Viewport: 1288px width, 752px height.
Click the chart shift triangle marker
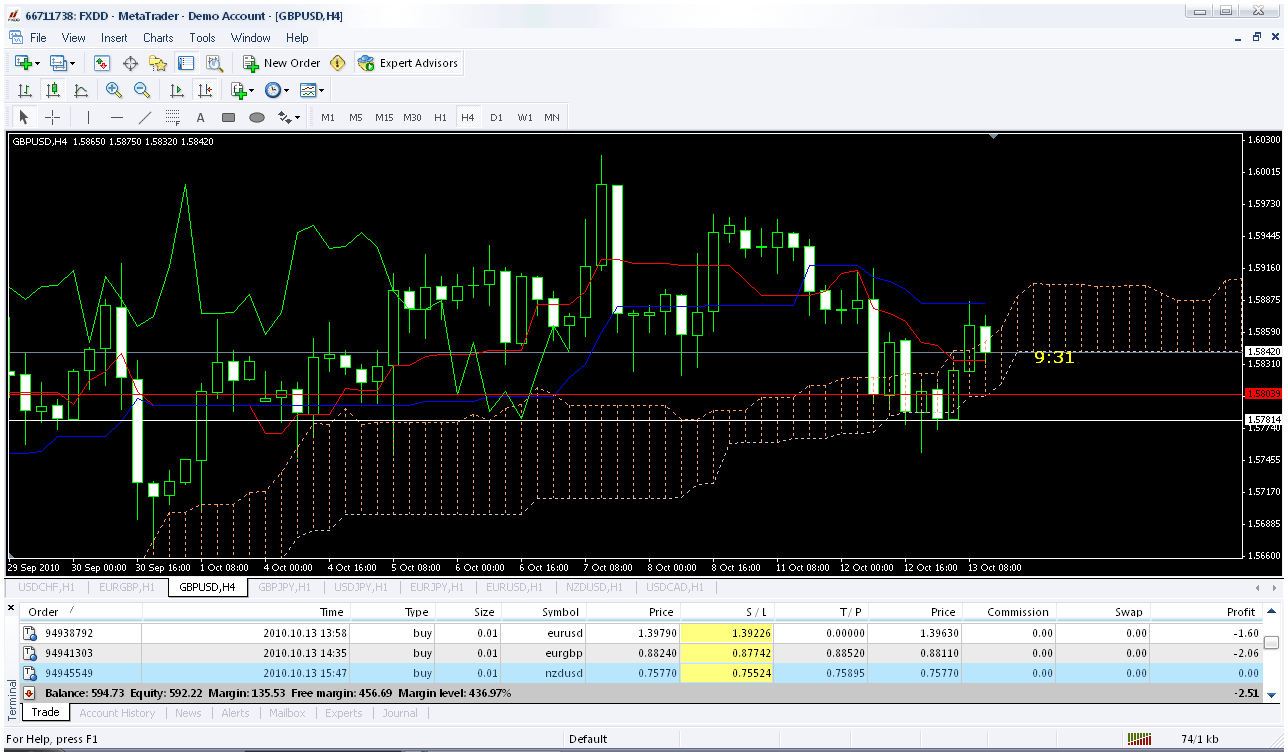click(994, 135)
